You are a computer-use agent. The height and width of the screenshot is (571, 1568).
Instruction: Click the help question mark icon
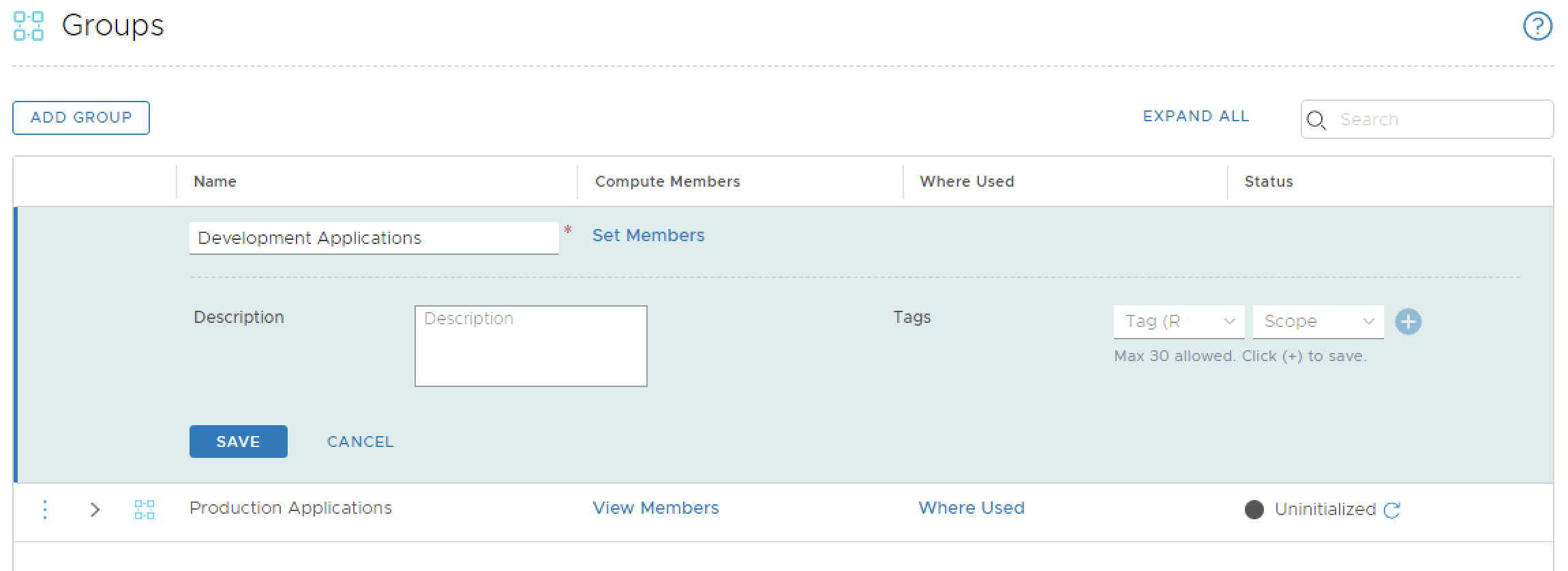(x=1537, y=27)
